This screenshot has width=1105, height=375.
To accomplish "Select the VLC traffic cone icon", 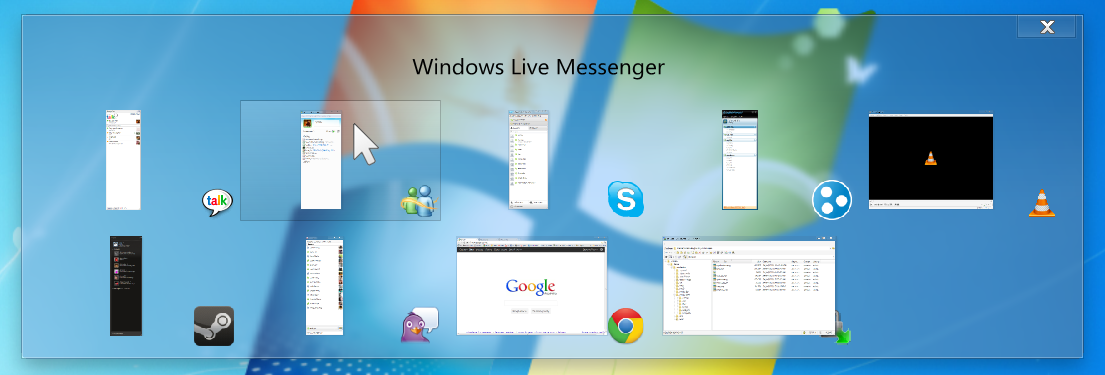I will pyautogui.click(x=1042, y=202).
